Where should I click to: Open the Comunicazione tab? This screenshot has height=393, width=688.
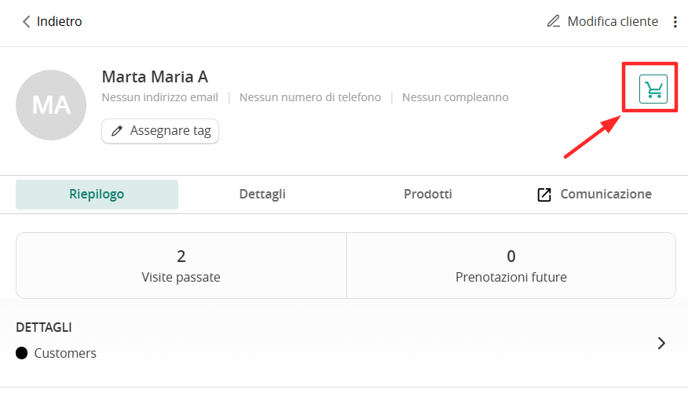594,194
